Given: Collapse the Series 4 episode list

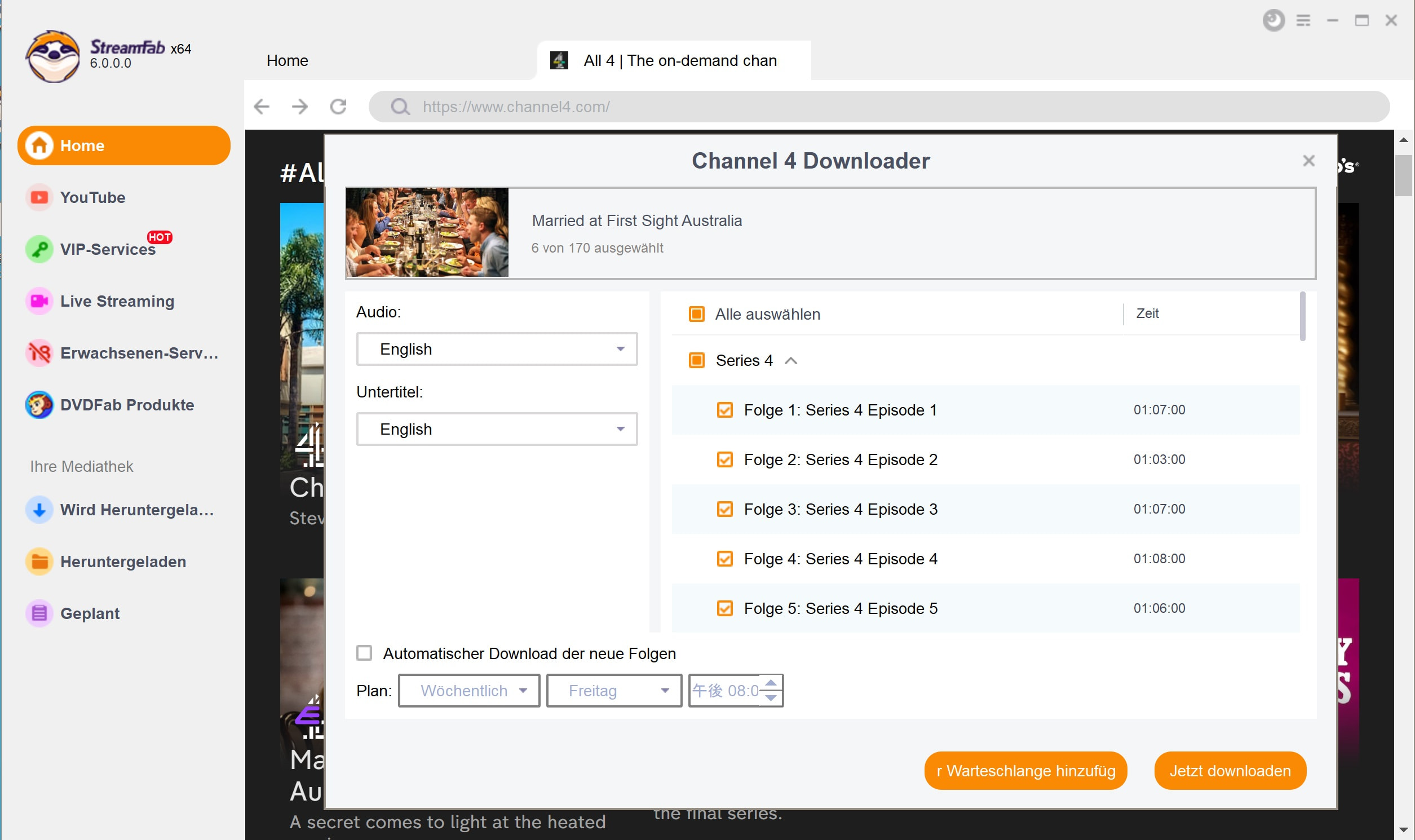Looking at the screenshot, I should pyautogui.click(x=791, y=361).
